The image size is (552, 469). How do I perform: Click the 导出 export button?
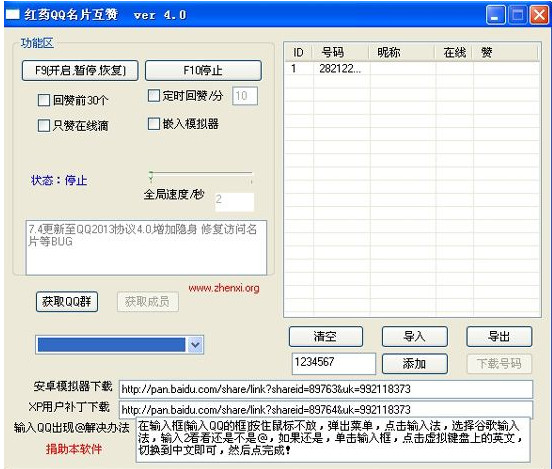499,336
